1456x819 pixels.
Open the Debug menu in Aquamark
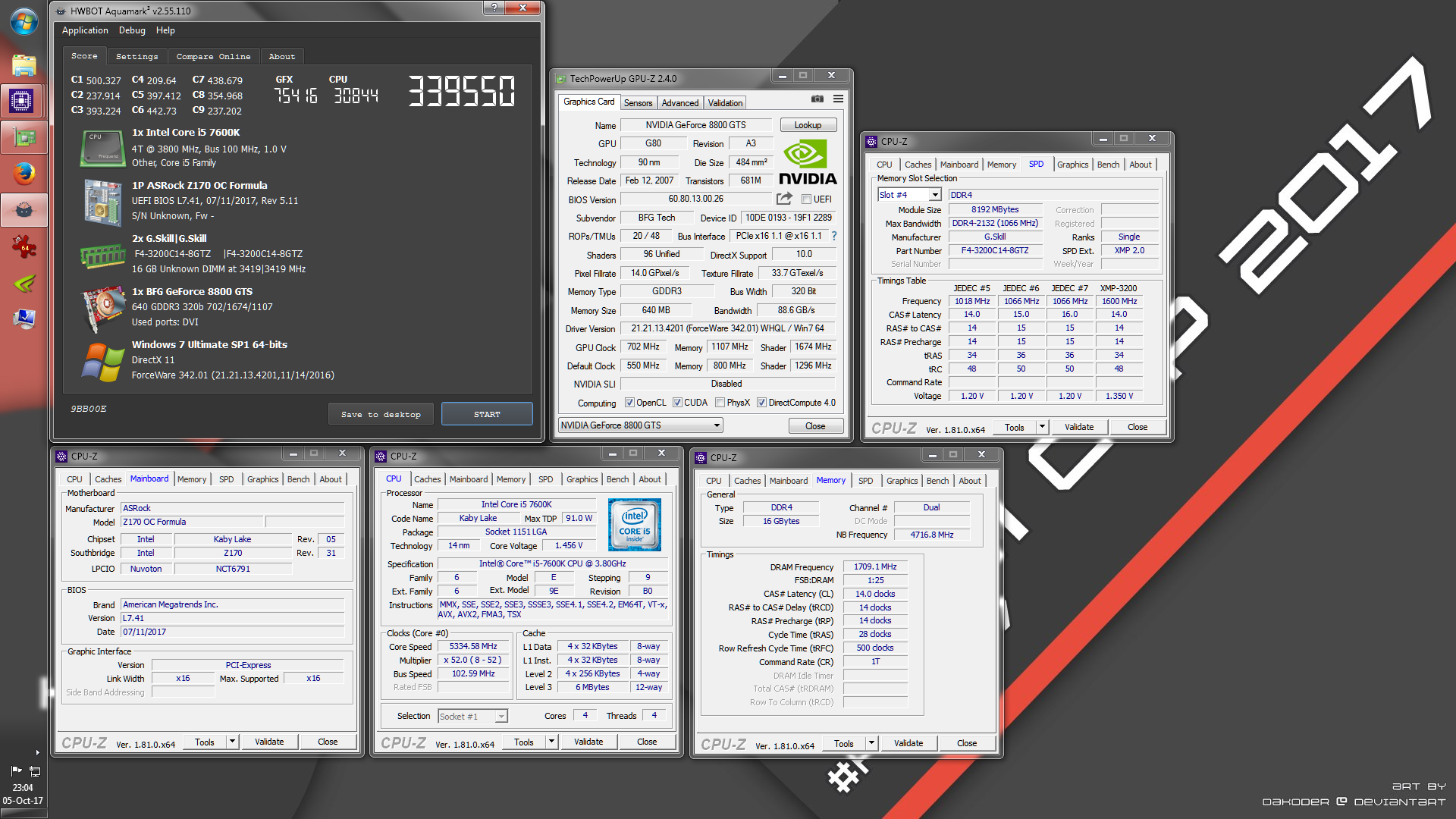[x=132, y=30]
